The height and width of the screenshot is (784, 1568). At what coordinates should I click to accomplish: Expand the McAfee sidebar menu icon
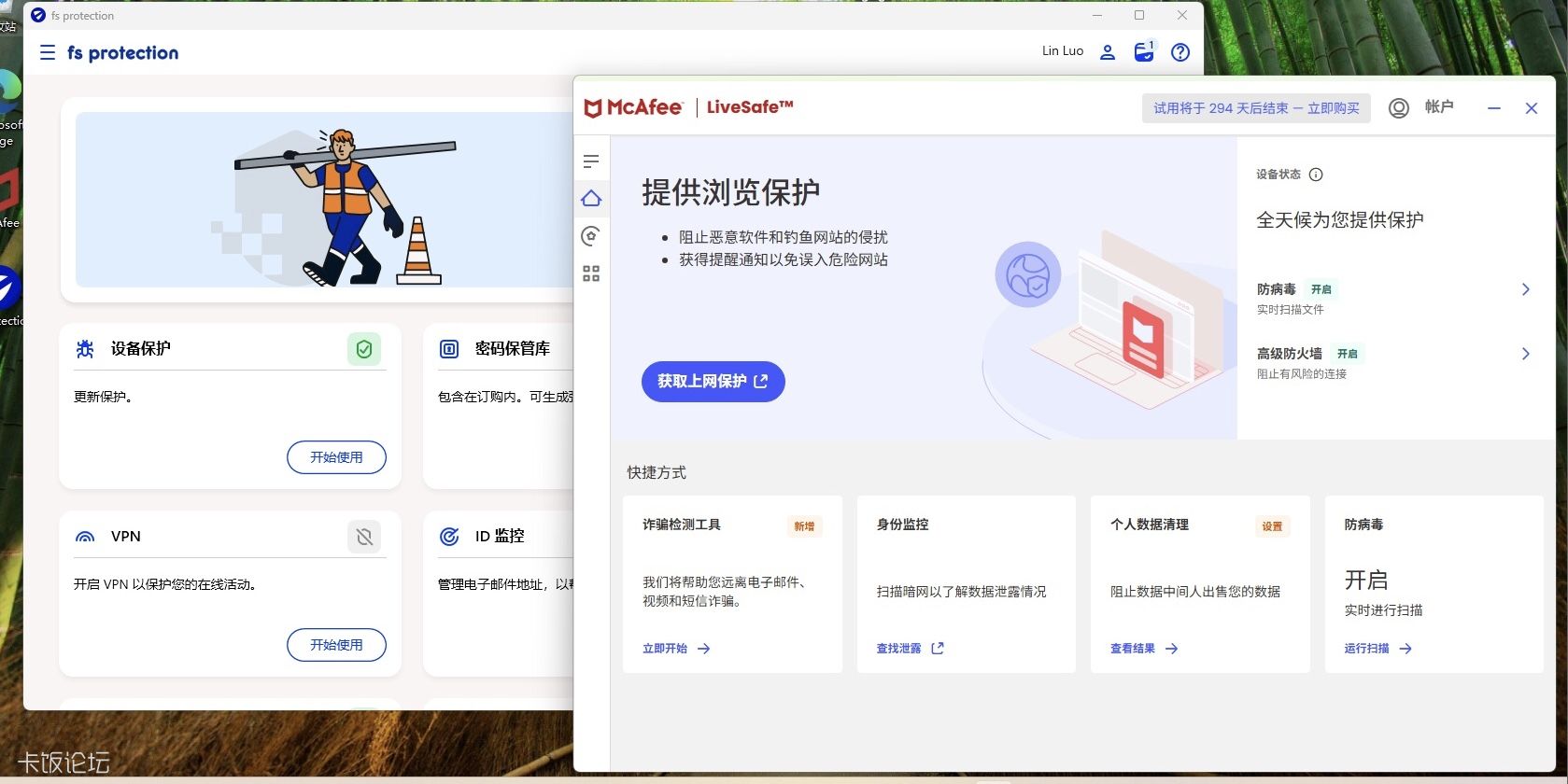click(x=591, y=161)
